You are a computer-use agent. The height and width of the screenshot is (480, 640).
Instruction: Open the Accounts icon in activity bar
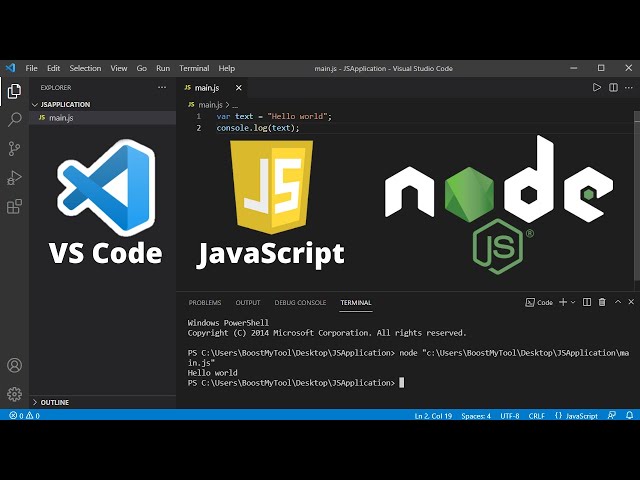14,365
